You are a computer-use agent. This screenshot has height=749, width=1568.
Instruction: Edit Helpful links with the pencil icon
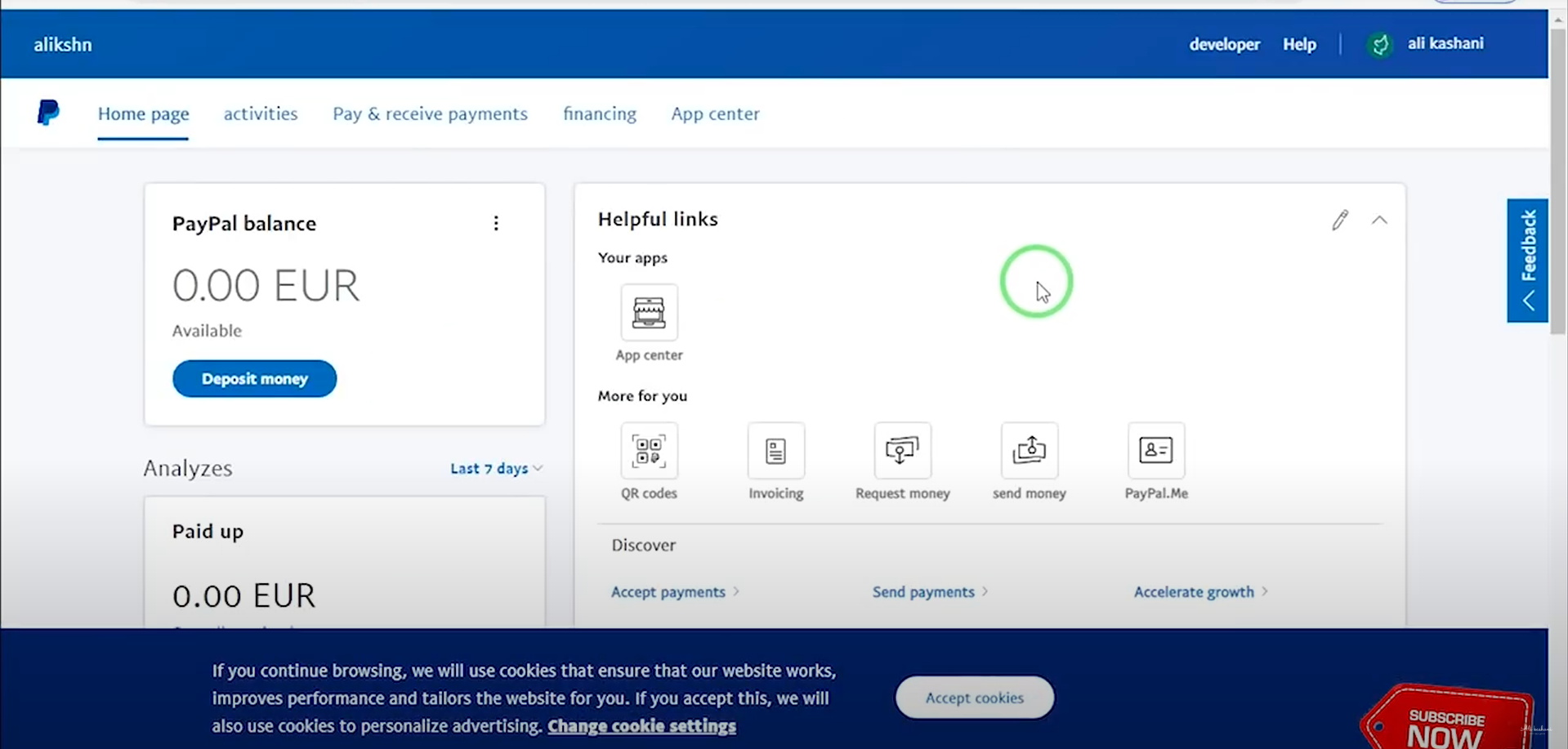pos(1340,220)
